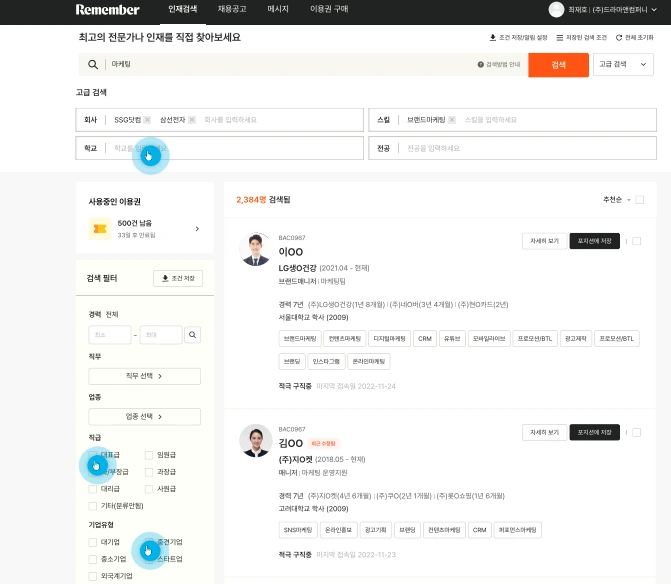The height and width of the screenshot is (584, 671).
Task: Expand the account dropdown chevron
Action: [x=654, y=10]
